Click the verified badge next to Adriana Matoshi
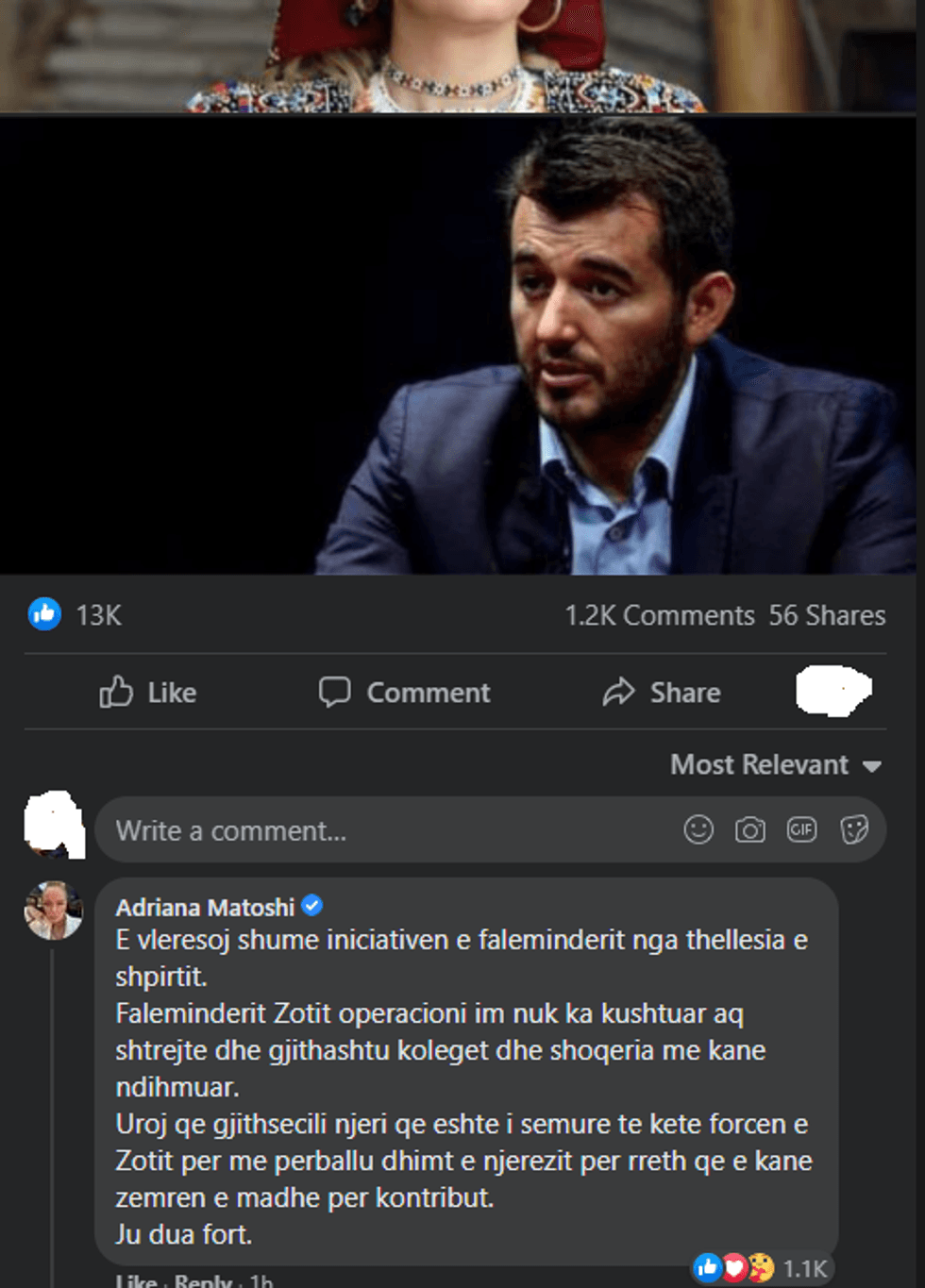Viewport: 925px width, 1288px height. point(314,907)
